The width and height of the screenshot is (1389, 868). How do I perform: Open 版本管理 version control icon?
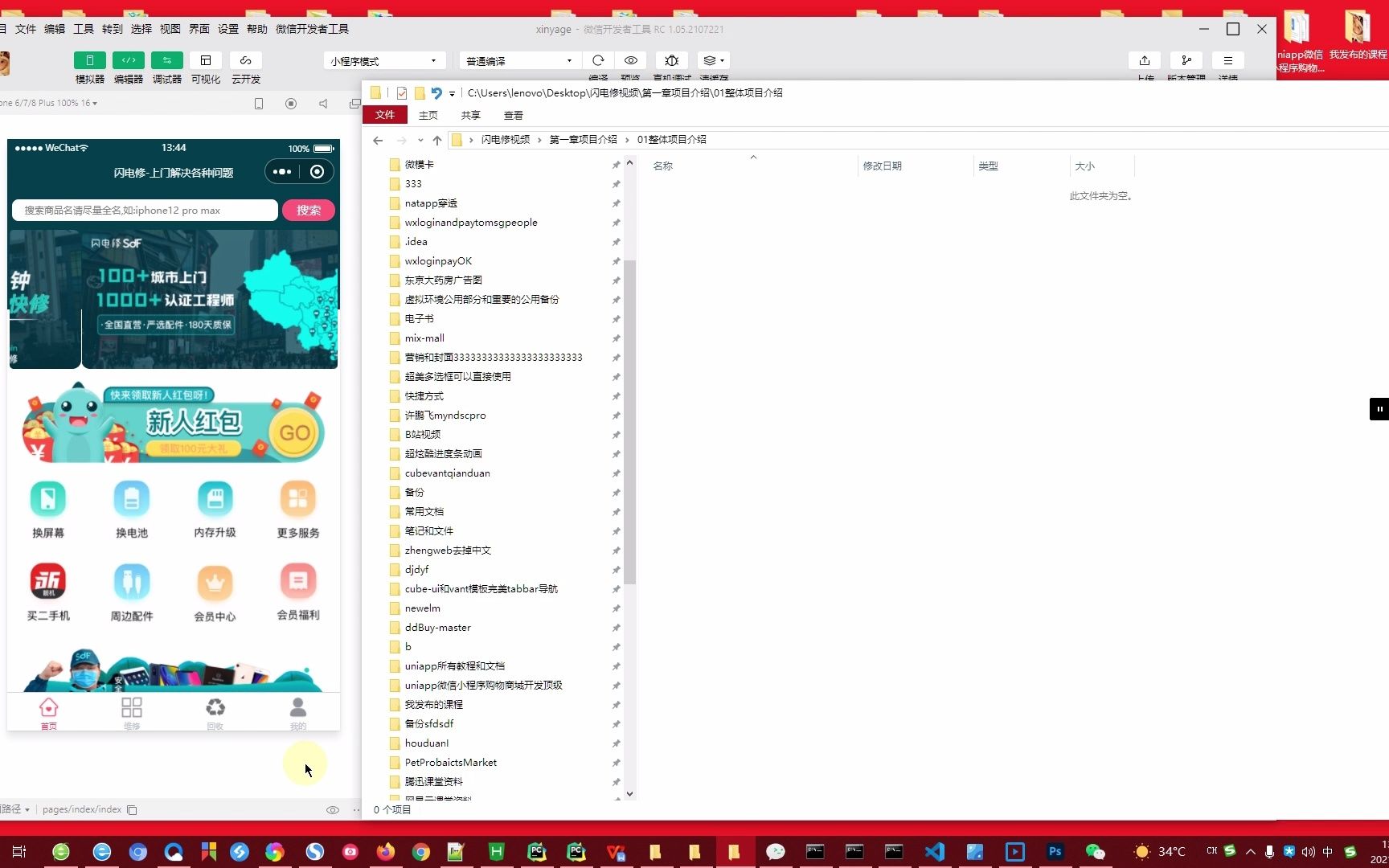[x=1186, y=60]
